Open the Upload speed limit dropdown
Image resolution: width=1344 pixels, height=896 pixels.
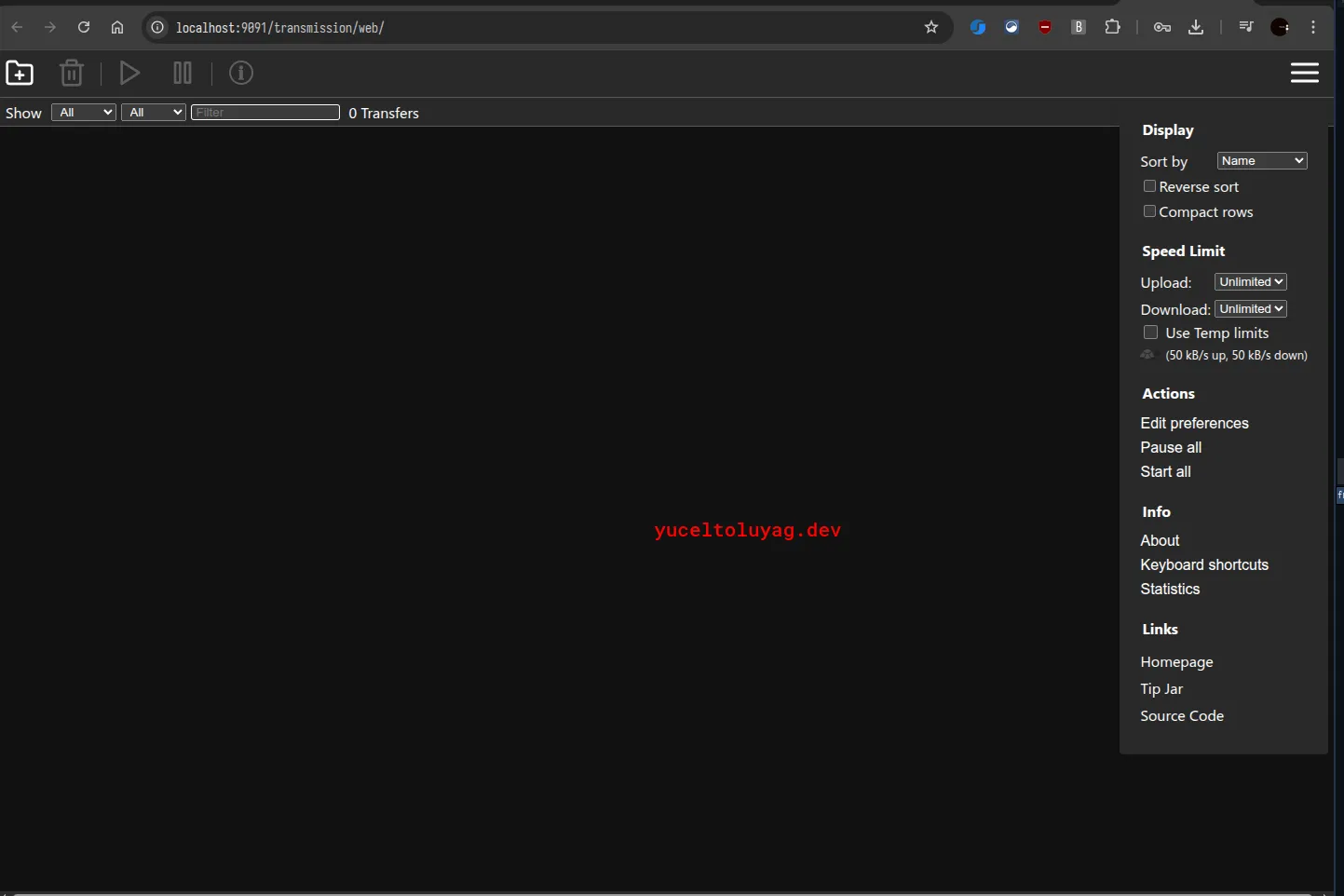click(1251, 282)
